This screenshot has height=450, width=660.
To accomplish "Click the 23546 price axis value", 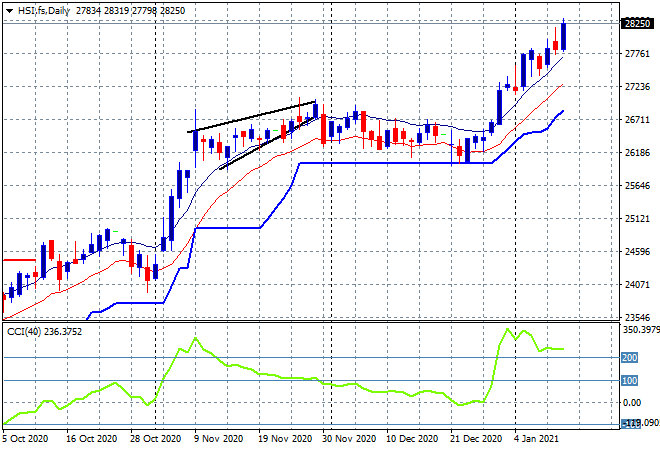I will pos(637,318).
